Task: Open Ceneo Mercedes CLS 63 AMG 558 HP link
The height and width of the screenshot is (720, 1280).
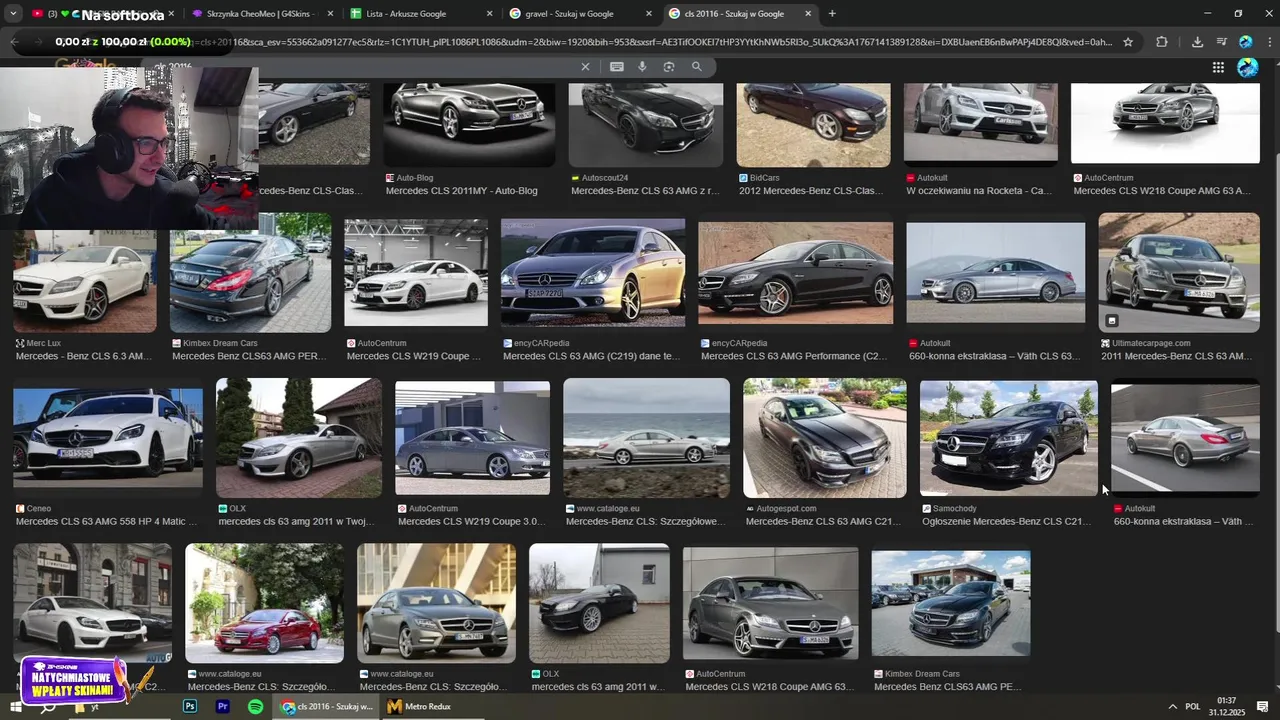Action: point(105,521)
